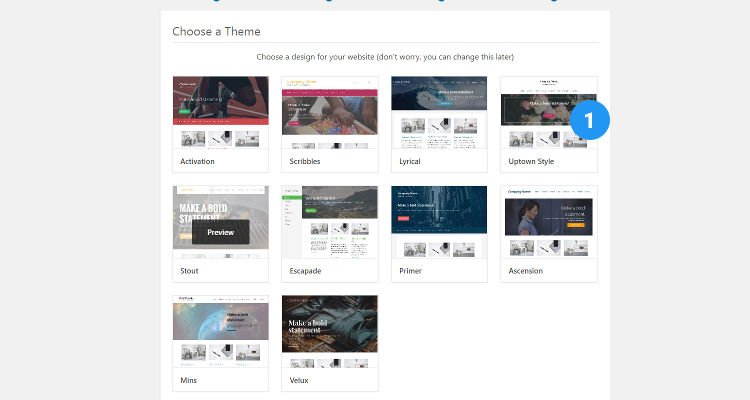750x400 pixels.
Task: Click the Scribbles theme name label
Action: coord(305,161)
